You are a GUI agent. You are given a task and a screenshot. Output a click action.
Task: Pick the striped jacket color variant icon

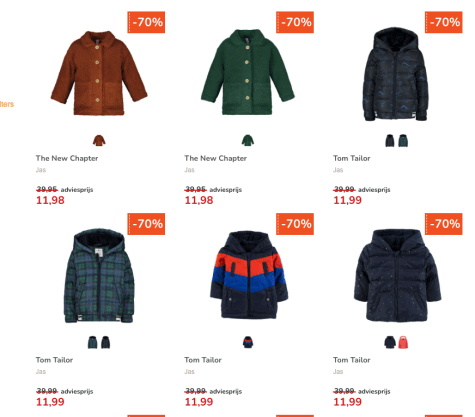click(248, 342)
